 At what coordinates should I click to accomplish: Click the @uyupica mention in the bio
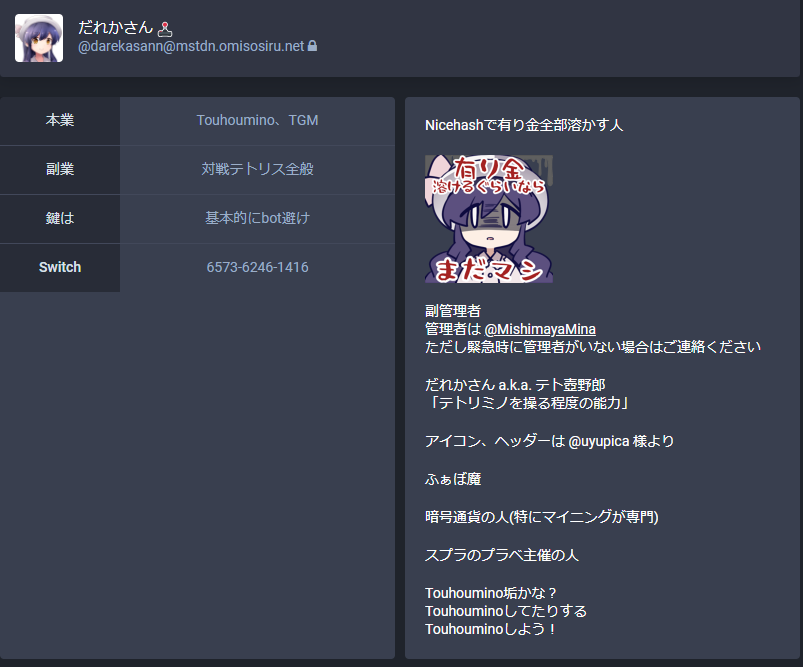point(599,441)
